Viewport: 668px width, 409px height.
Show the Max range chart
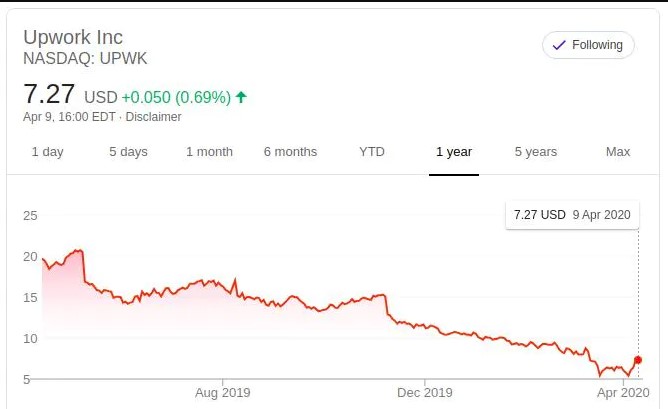pyautogui.click(x=618, y=152)
